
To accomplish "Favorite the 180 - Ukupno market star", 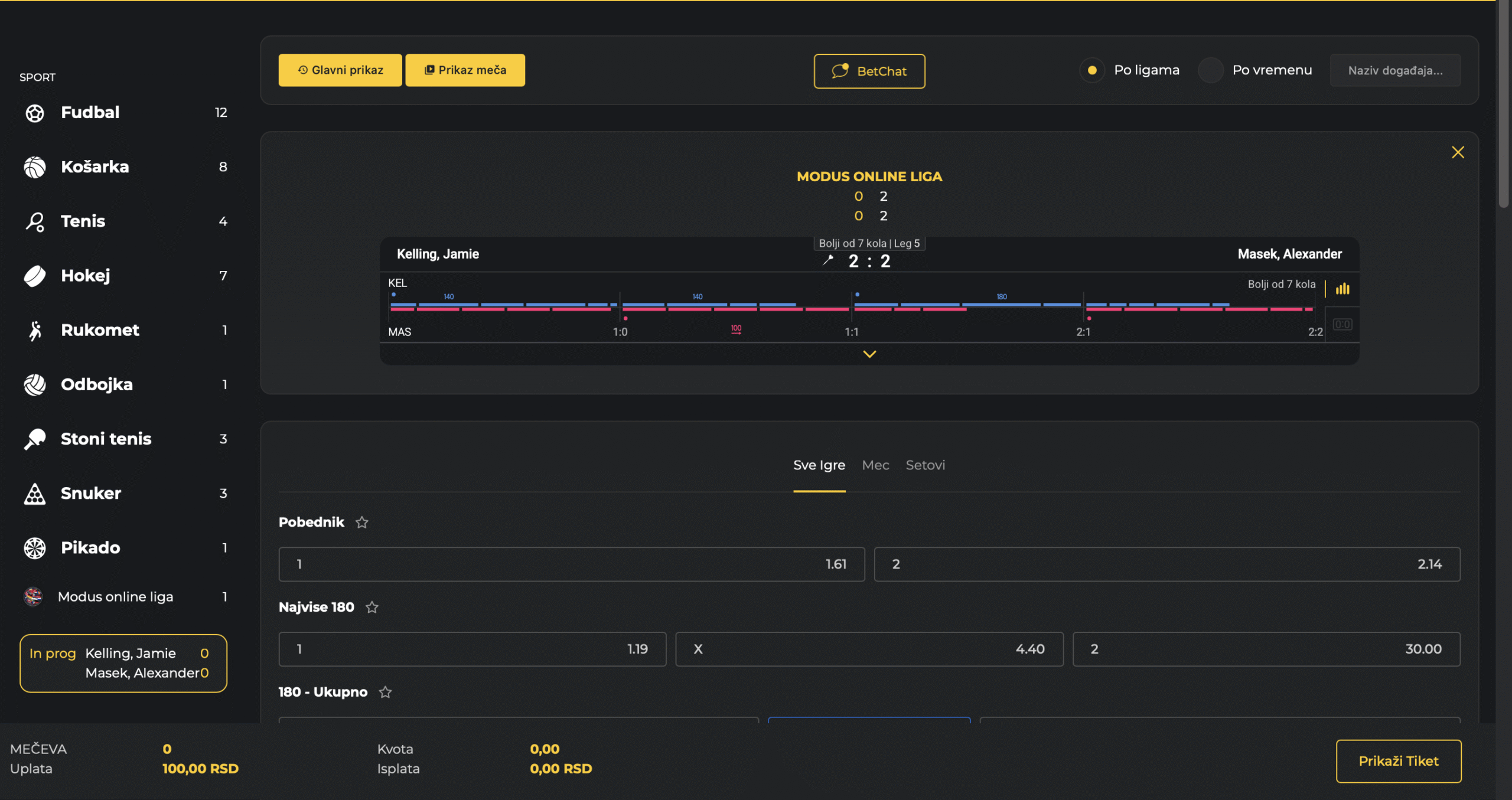I will (x=385, y=693).
